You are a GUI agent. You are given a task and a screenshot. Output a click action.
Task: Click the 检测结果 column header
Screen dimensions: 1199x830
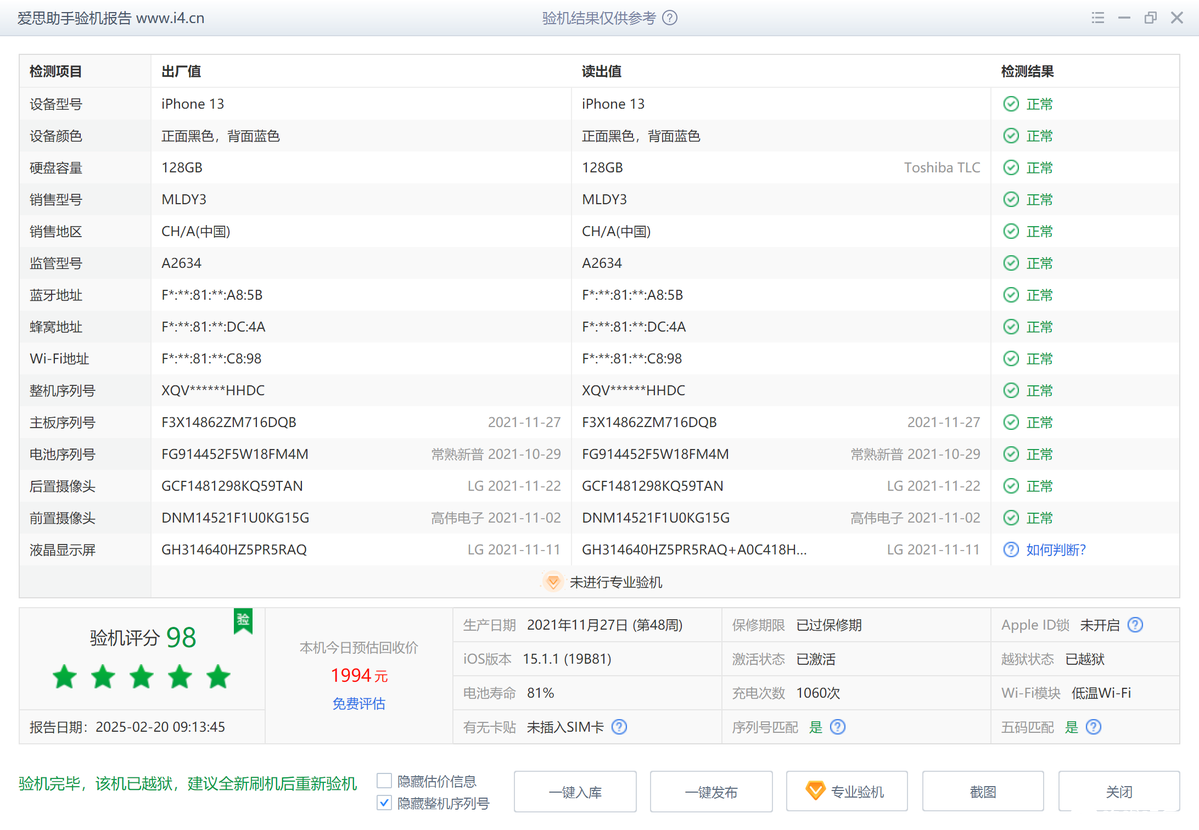(x=1028, y=71)
